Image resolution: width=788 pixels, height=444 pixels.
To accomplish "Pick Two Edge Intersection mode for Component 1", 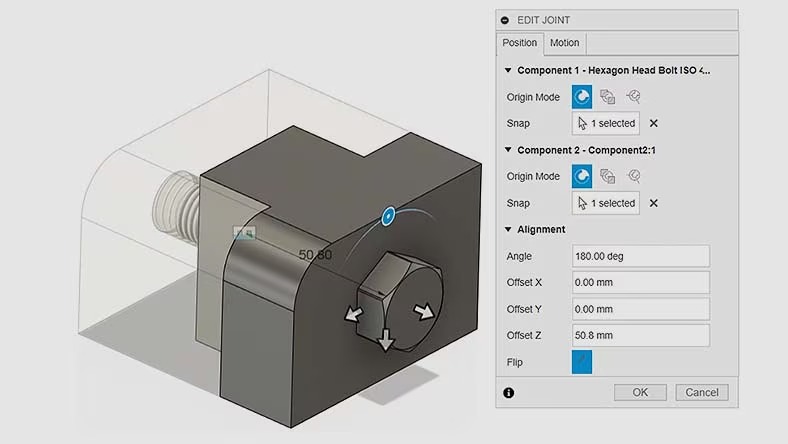I will 633,97.
